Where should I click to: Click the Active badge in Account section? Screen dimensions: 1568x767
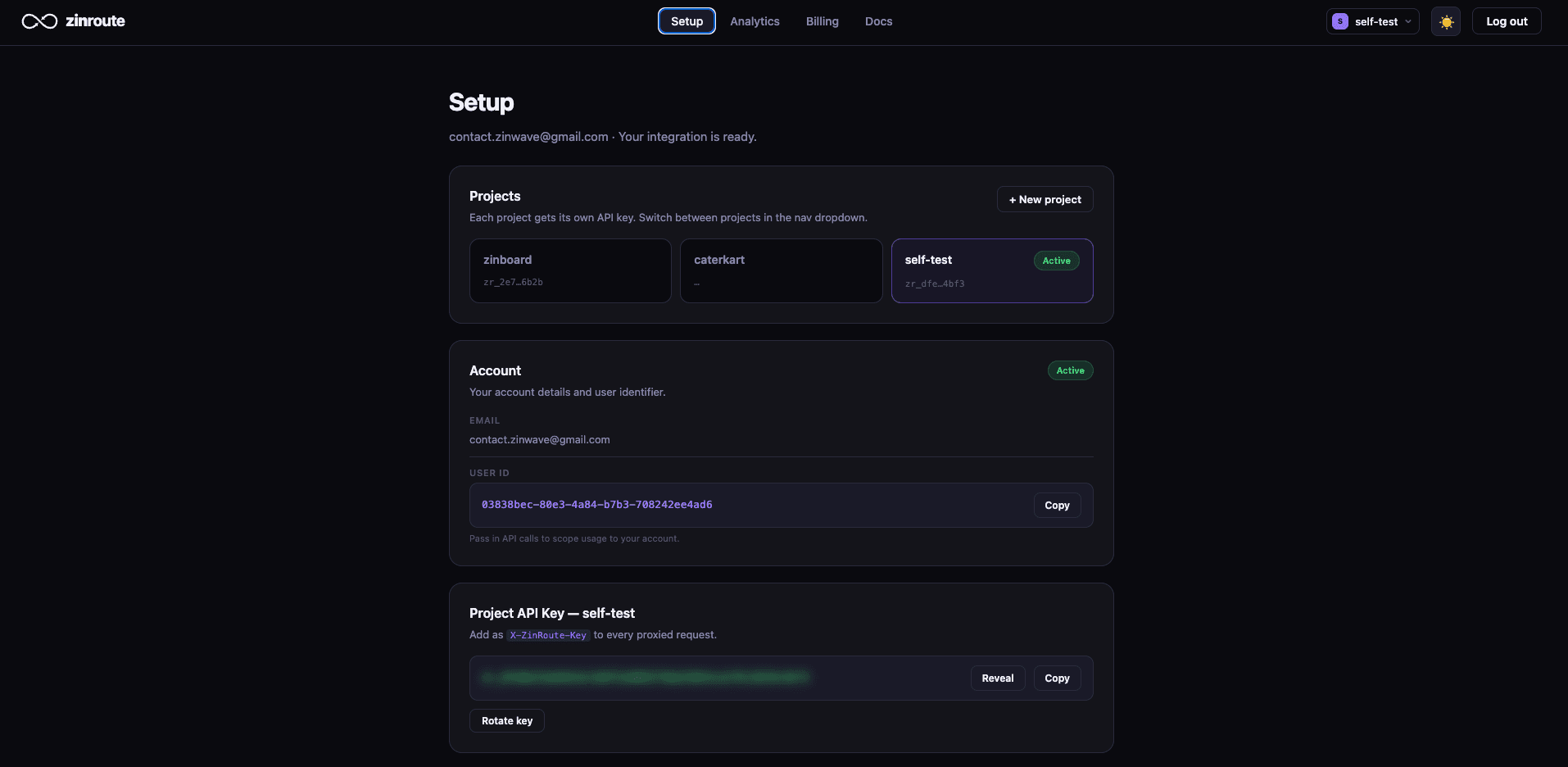pyautogui.click(x=1070, y=370)
